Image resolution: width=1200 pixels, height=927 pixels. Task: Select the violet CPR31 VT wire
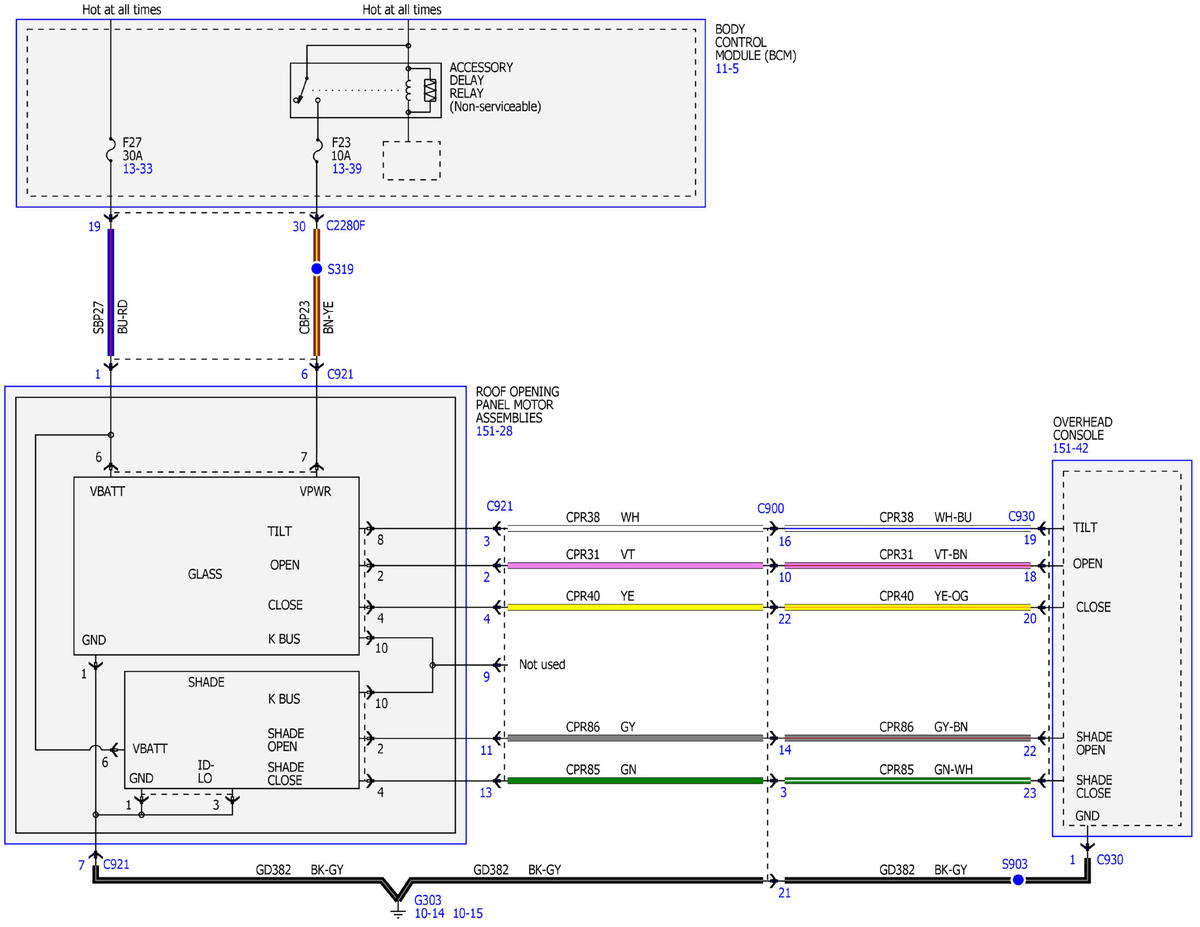click(x=636, y=566)
